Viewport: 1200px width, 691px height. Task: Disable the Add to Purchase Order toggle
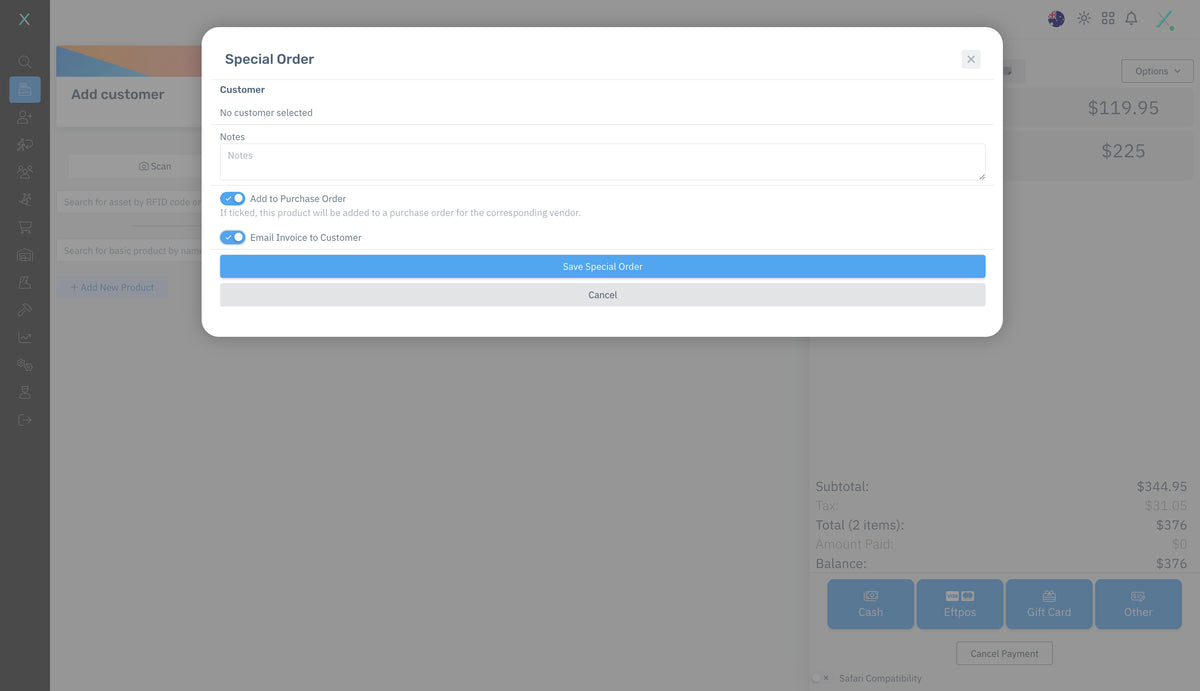tap(232, 199)
